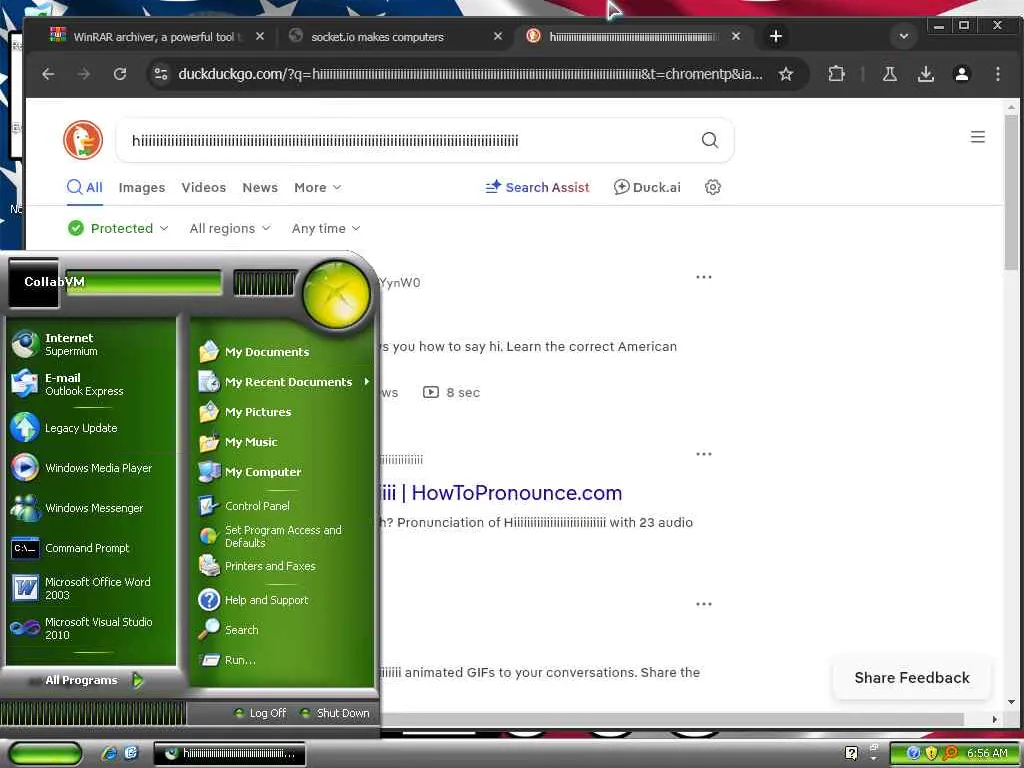Close the hiiii search tab
The width and height of the screenshot is (1024, 768).
tap(736, 37)
